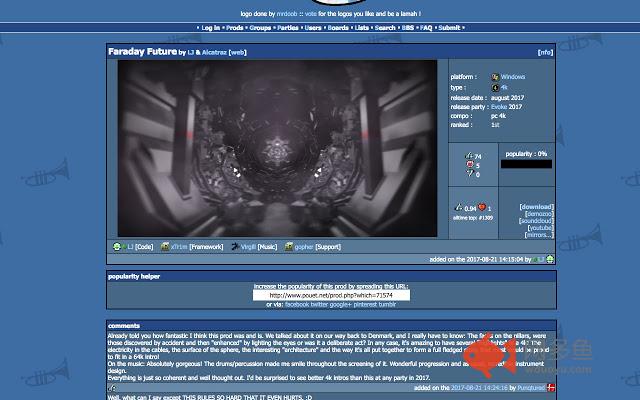Open the BBS menu item
The image size is (640, 400).
408,28
